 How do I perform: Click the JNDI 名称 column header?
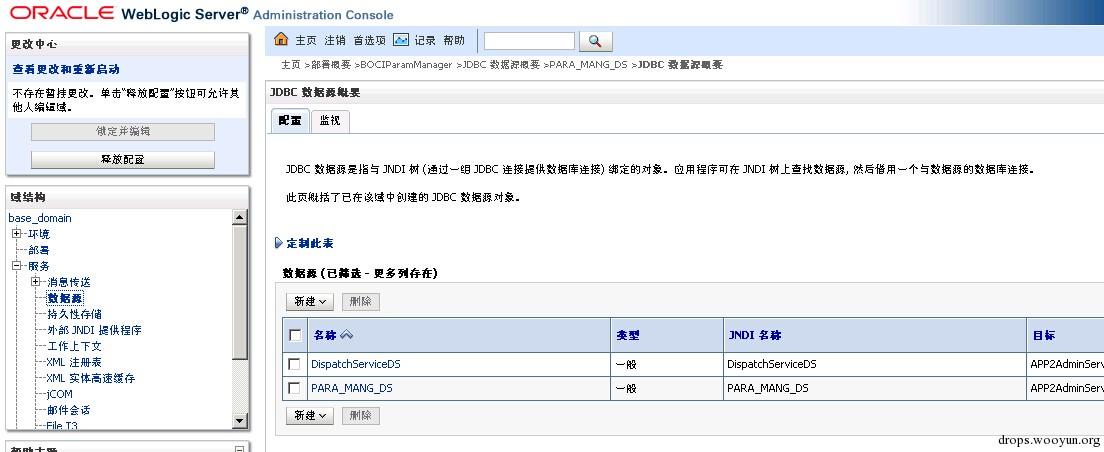(x=755, y=335)
